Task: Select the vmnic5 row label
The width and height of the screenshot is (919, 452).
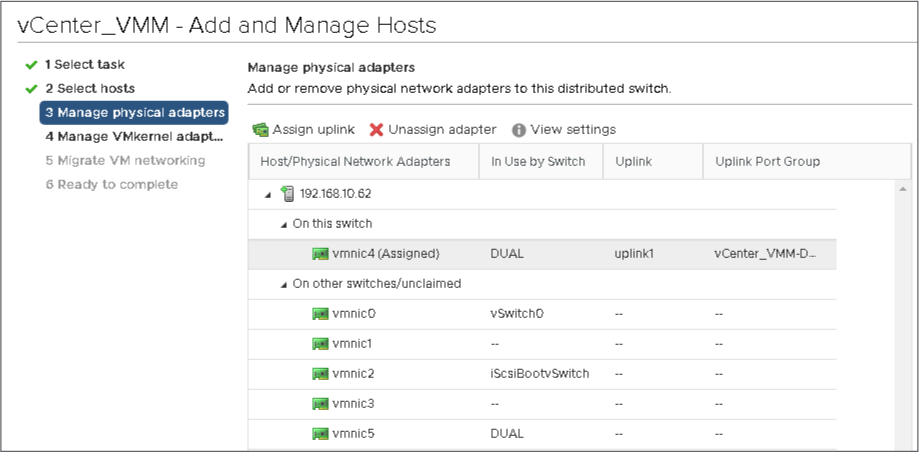Action: [353, 434]
